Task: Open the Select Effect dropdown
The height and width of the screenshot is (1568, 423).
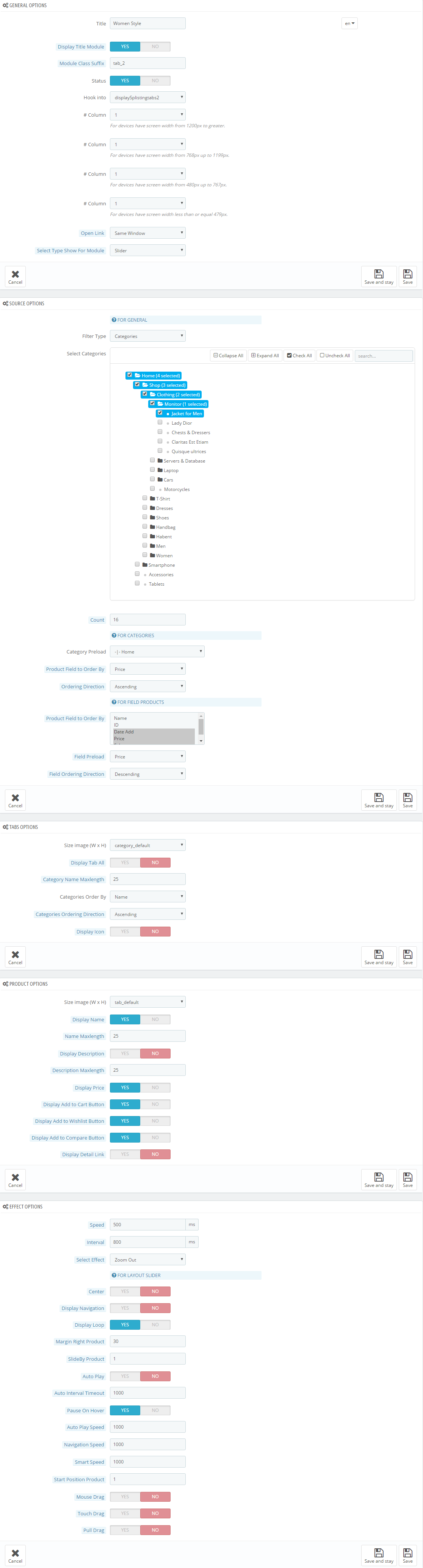Action: (x=148, y=1260)
